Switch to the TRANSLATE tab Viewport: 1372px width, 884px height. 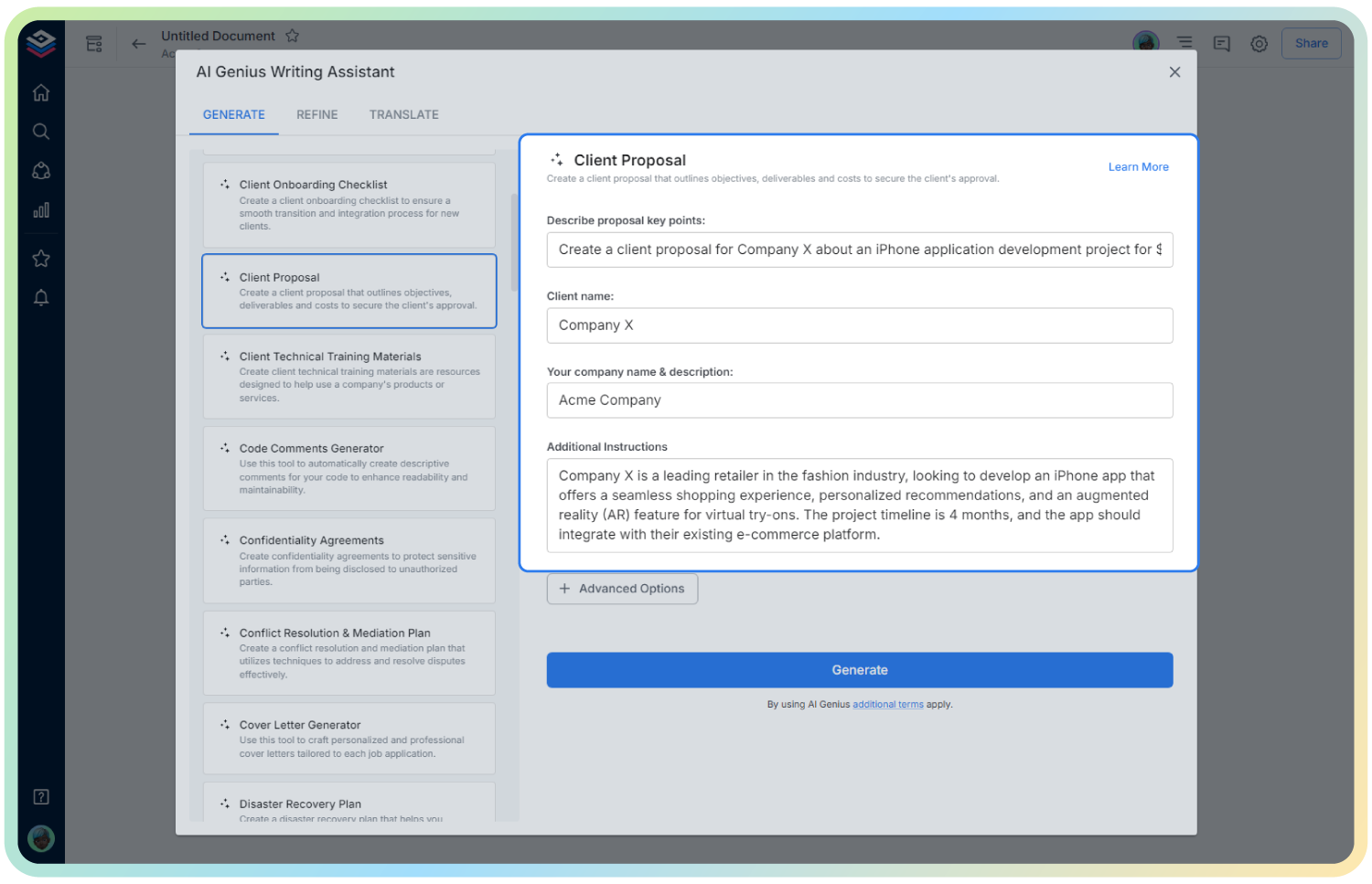coord(403,114)
